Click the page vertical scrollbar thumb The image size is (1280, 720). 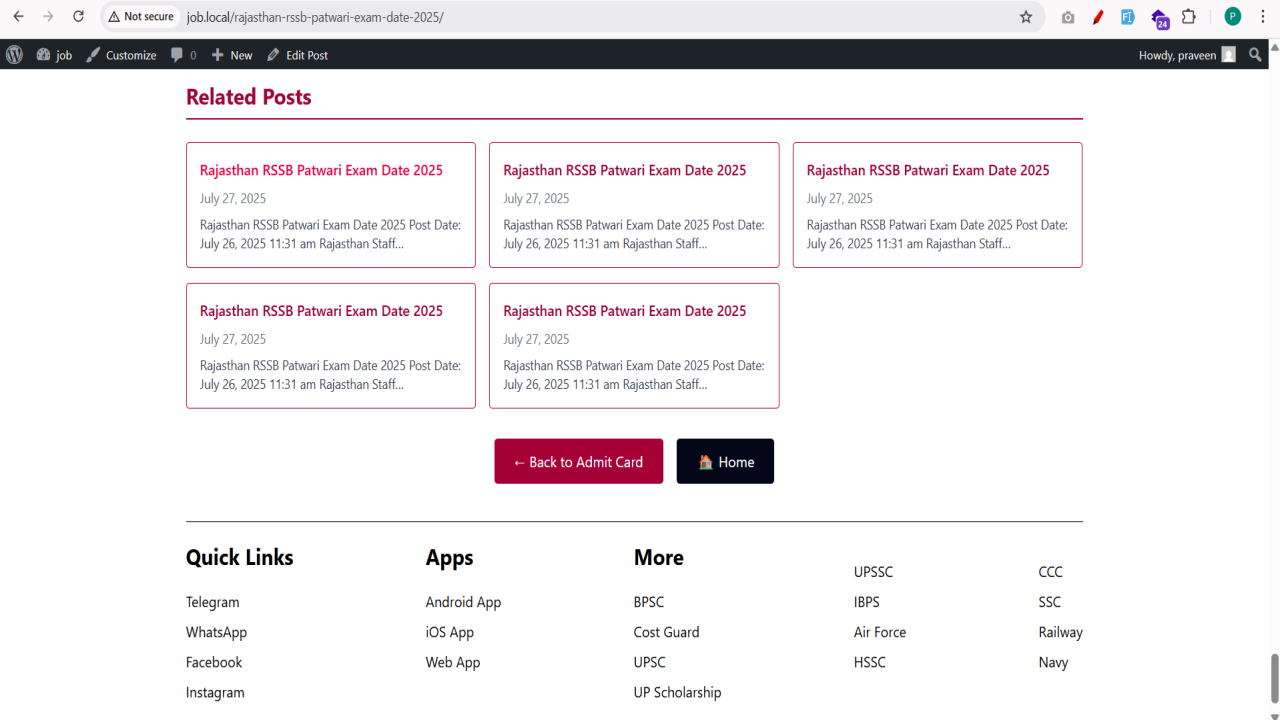(1274, 679)
